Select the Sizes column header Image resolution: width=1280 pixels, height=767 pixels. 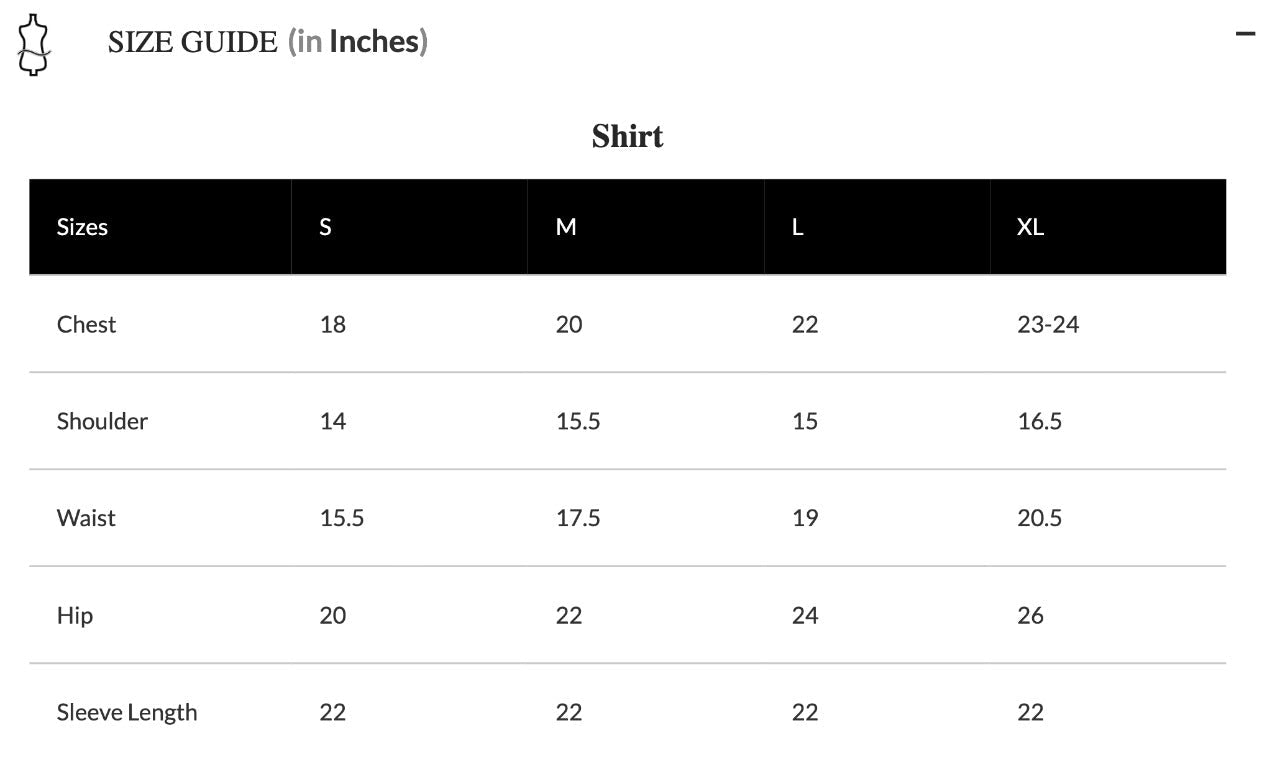point(82,227)
